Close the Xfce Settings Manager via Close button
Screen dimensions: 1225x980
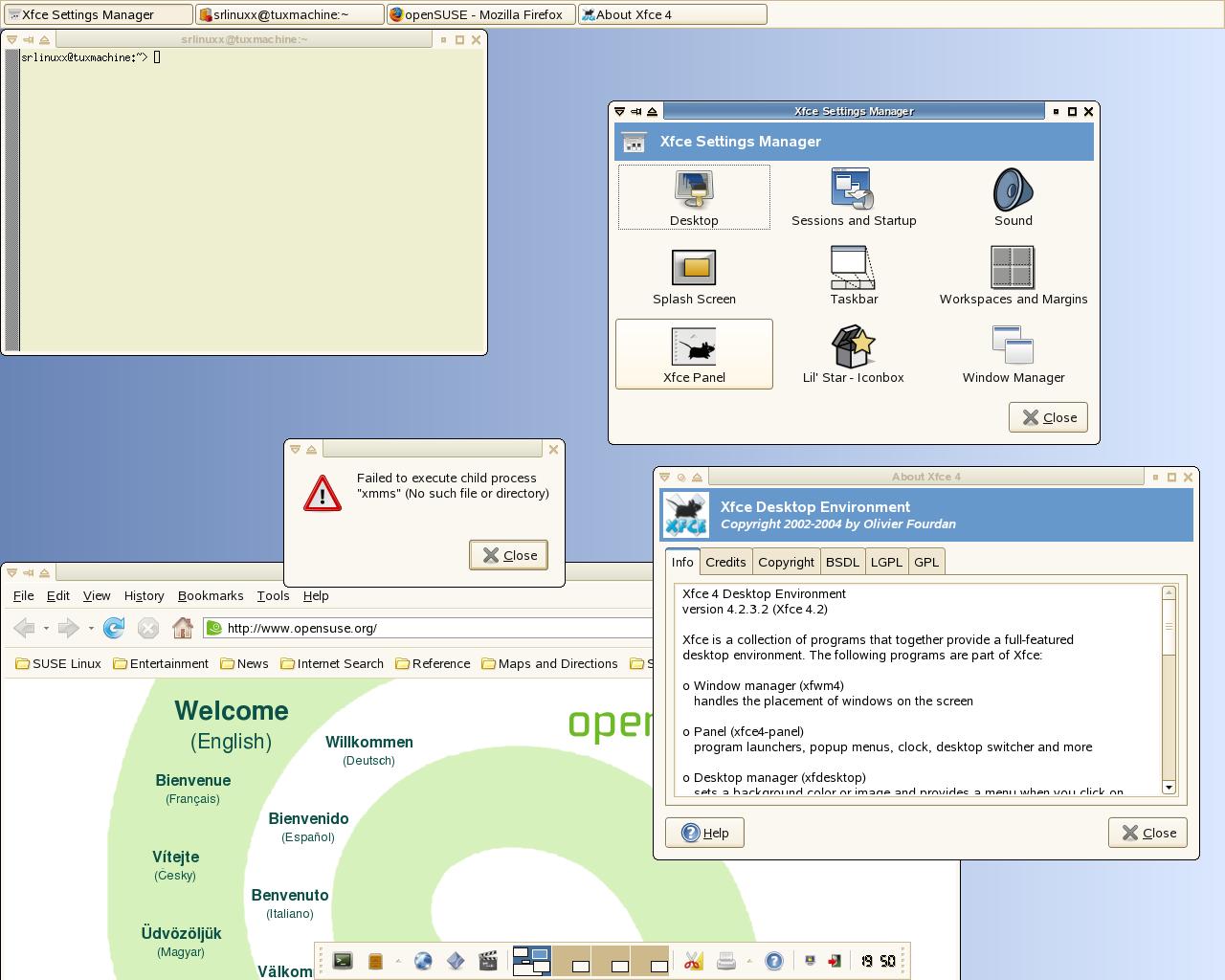[x=1048, y=417]
